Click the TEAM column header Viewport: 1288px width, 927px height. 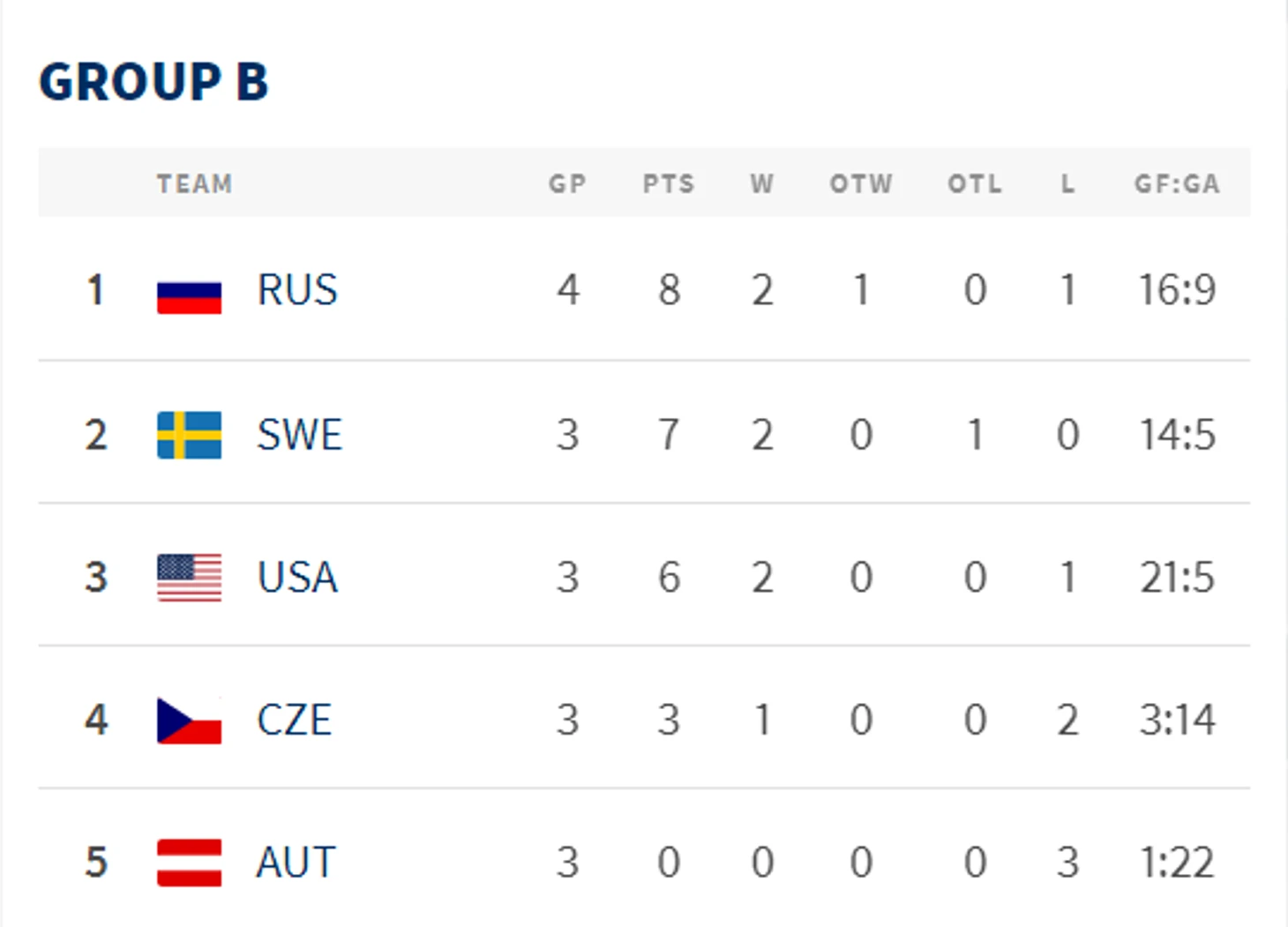[x=195, y=183]
